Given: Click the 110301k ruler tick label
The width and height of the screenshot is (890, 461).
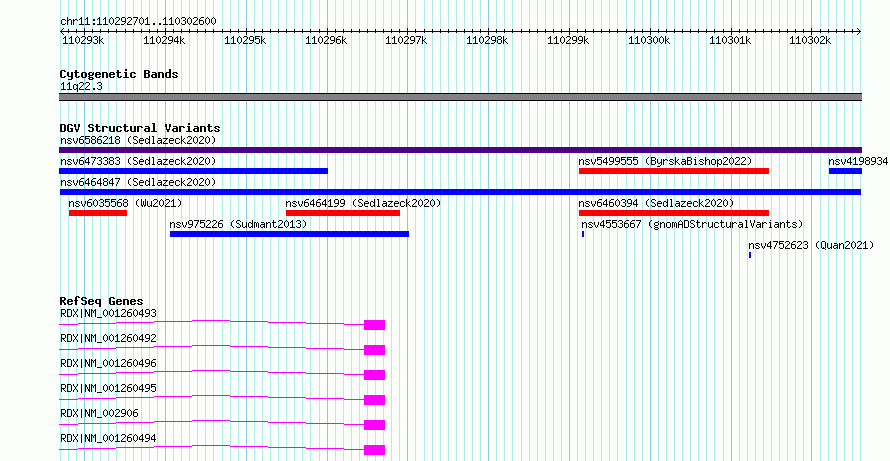Looking at the screenshot, I should (x=730, y=41).
